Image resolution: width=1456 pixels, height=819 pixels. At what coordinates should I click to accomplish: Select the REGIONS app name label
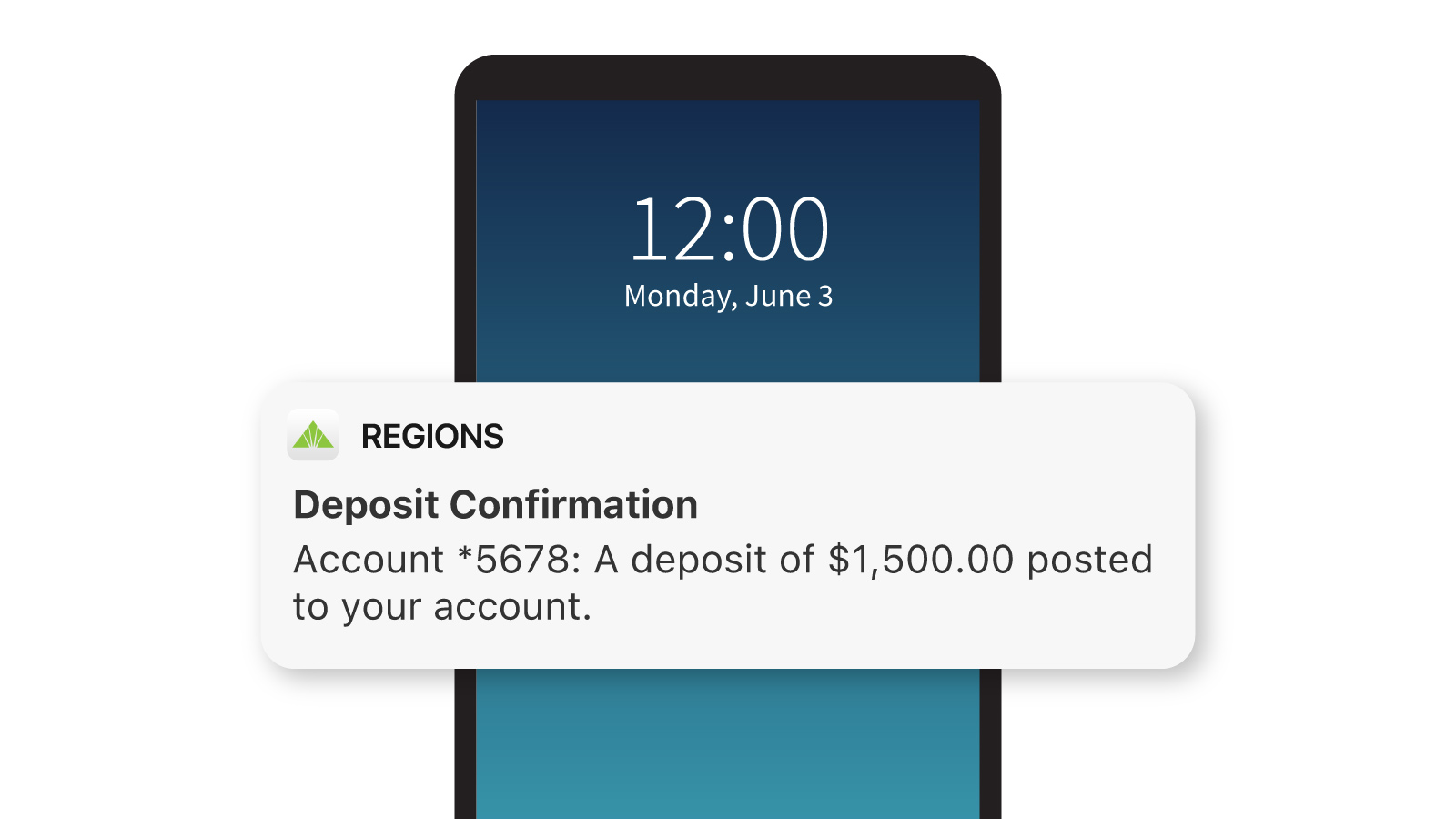click(x=431, y=436)
